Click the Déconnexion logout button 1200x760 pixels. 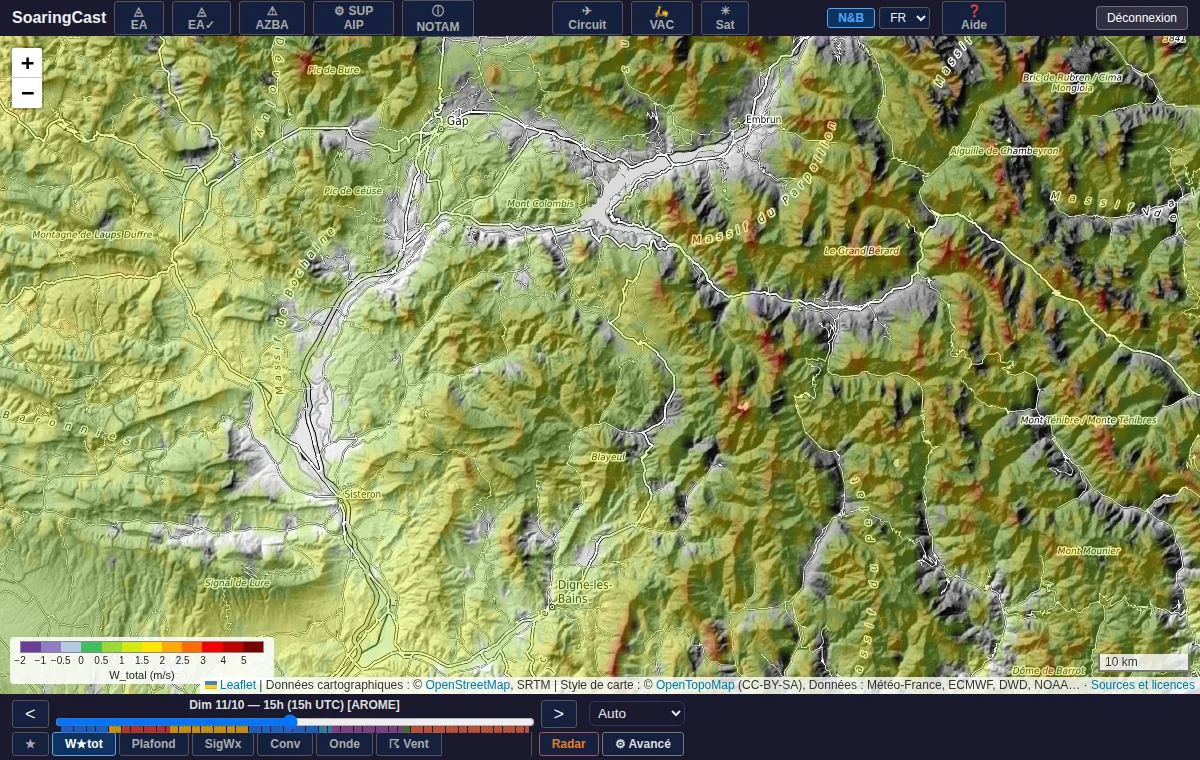pyautogui.click(x=1142, y=18)
